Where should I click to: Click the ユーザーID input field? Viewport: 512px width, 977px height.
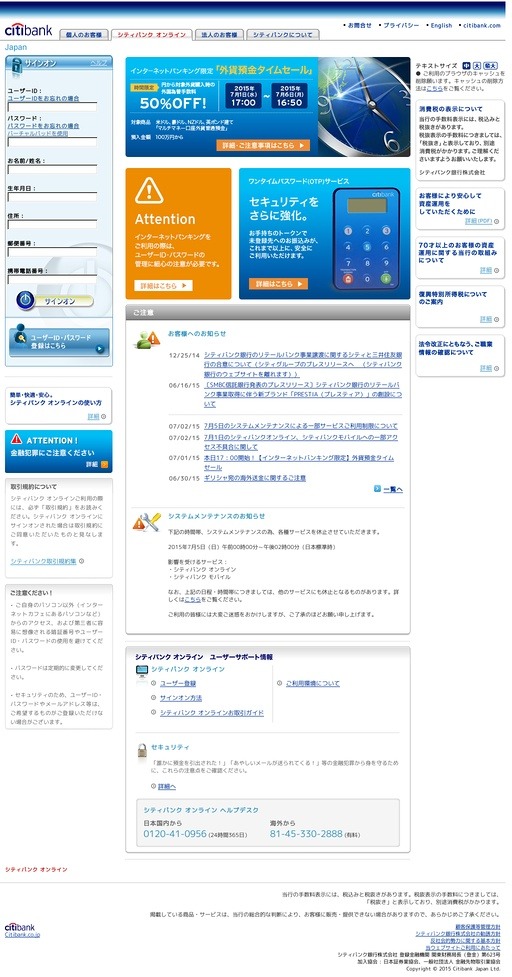(52, 107)
